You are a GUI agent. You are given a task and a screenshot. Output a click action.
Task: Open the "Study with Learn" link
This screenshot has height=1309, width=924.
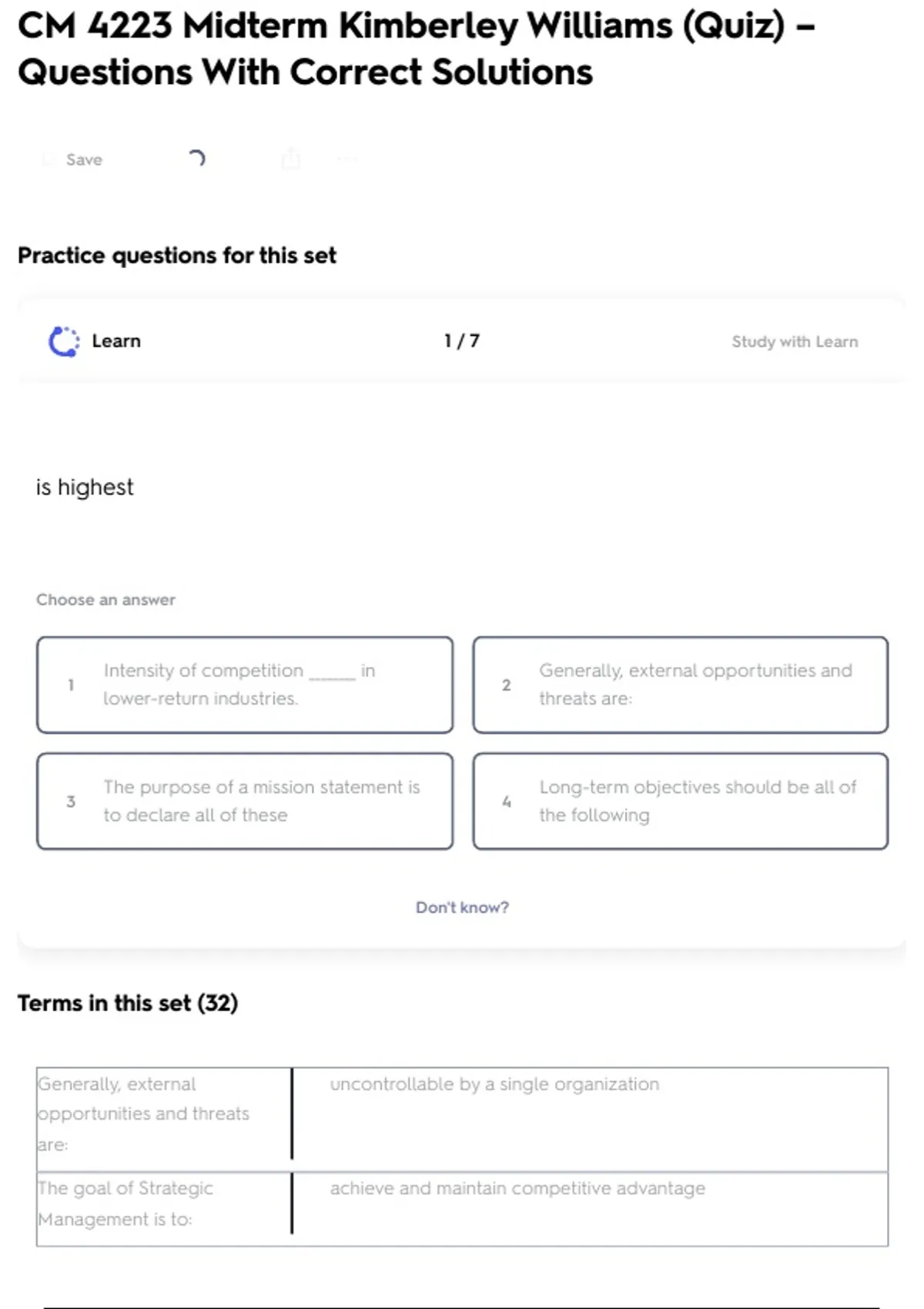pos(794,342)
